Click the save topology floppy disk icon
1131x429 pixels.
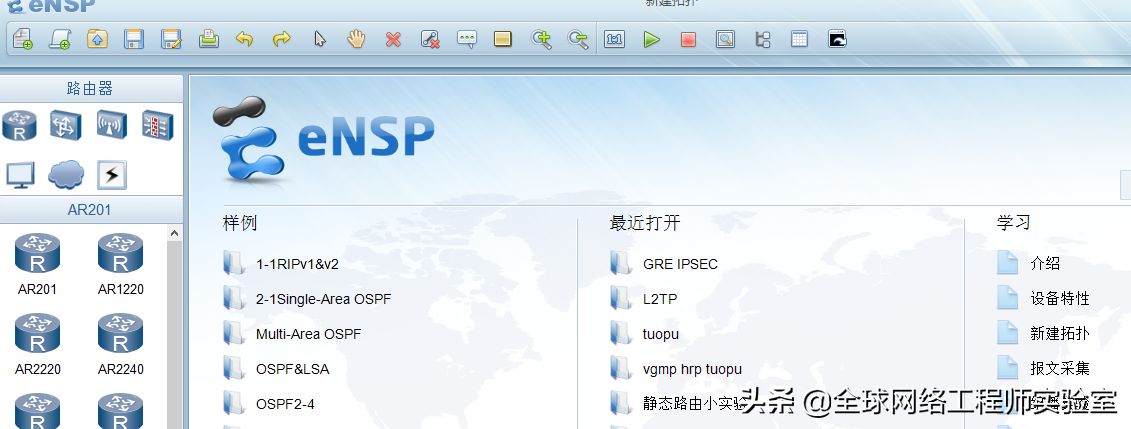[134, 39]
